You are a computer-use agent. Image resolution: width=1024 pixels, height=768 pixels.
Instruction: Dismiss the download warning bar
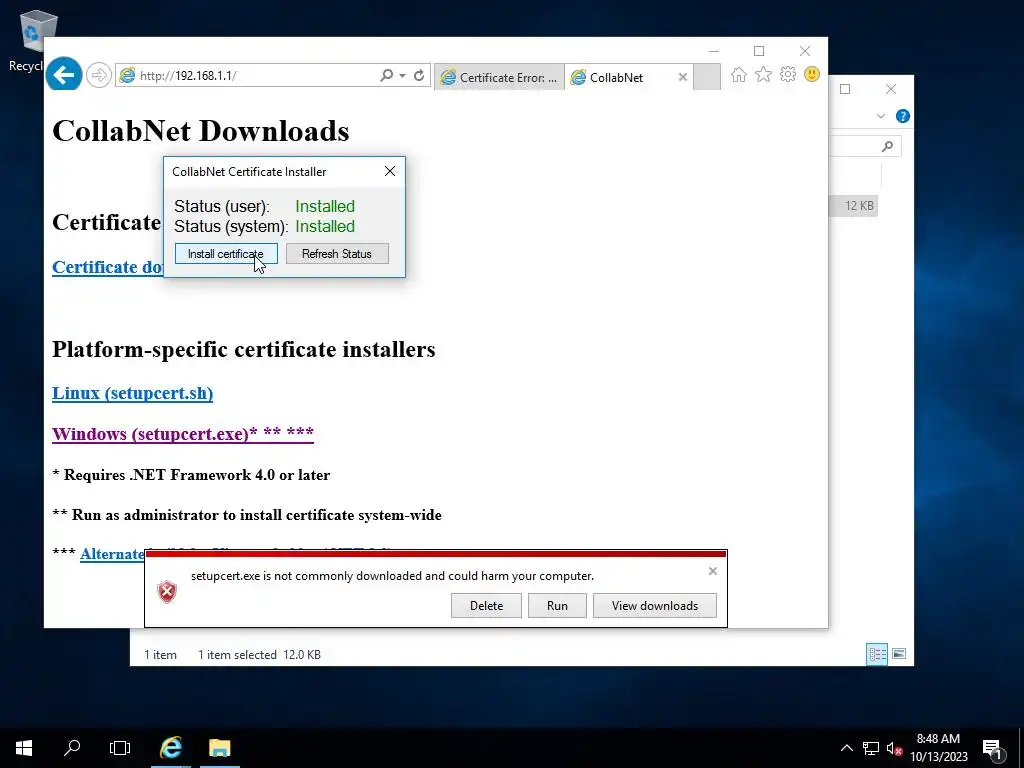pos(712,571)
